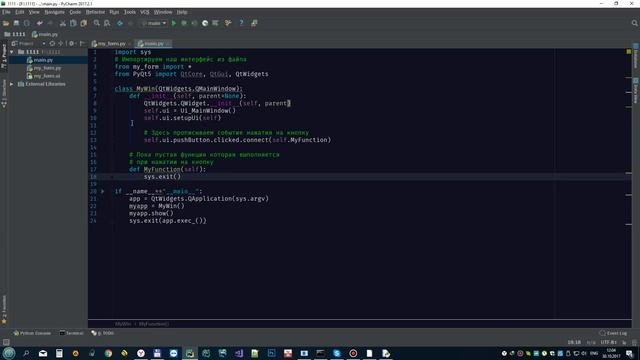640x360 pixels.
Task: Open the 'main' run configuration dropdown
Action: click(154, 23)
